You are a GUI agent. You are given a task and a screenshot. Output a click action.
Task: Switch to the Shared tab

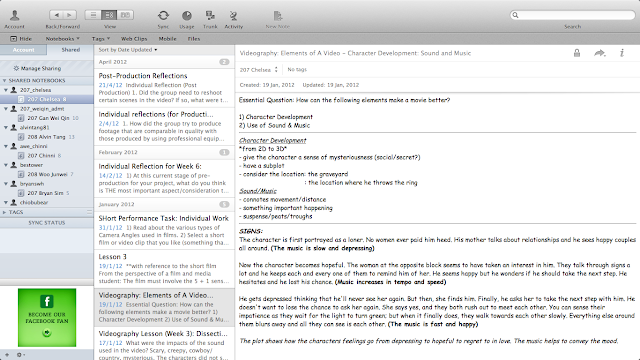tap(71, 50)
